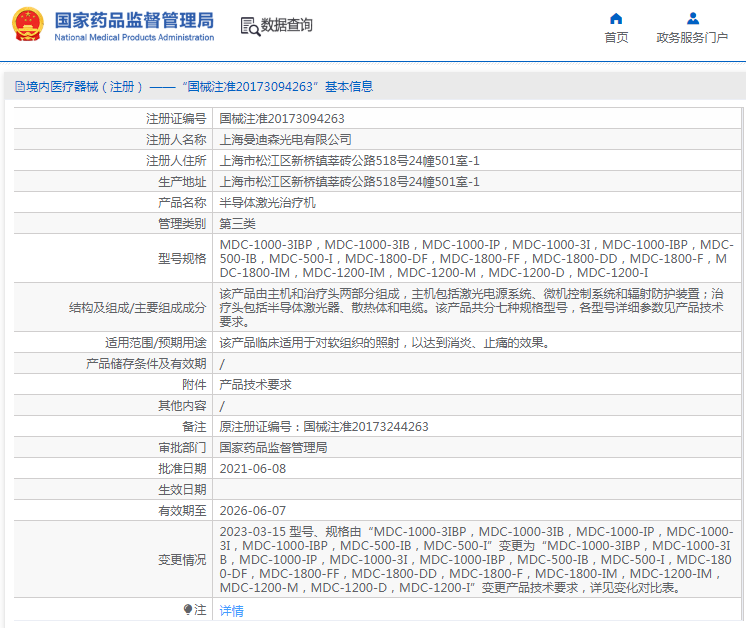746x628 pixels.
Task: Open the 详情 link
Action: [x=232, y=610]
